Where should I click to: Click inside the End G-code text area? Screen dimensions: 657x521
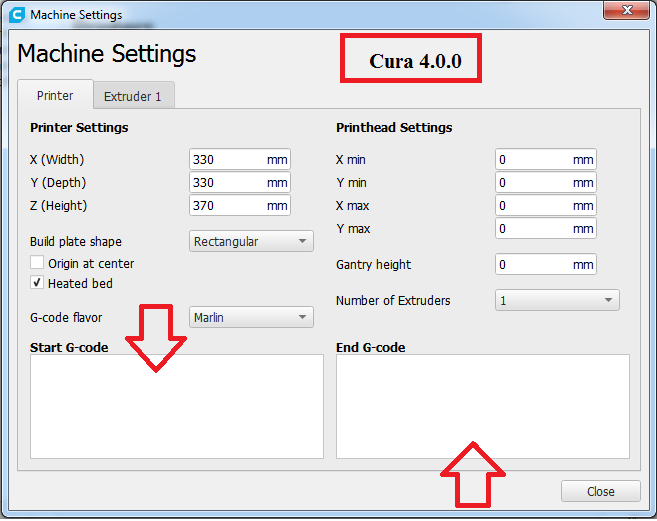point(483,407)
